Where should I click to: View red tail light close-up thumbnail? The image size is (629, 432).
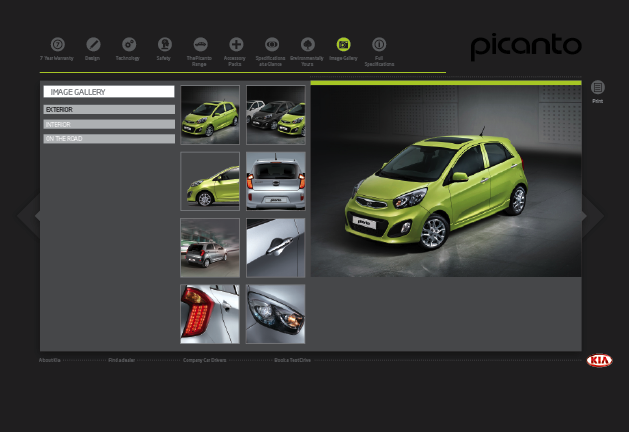click(x=210, y=314)
